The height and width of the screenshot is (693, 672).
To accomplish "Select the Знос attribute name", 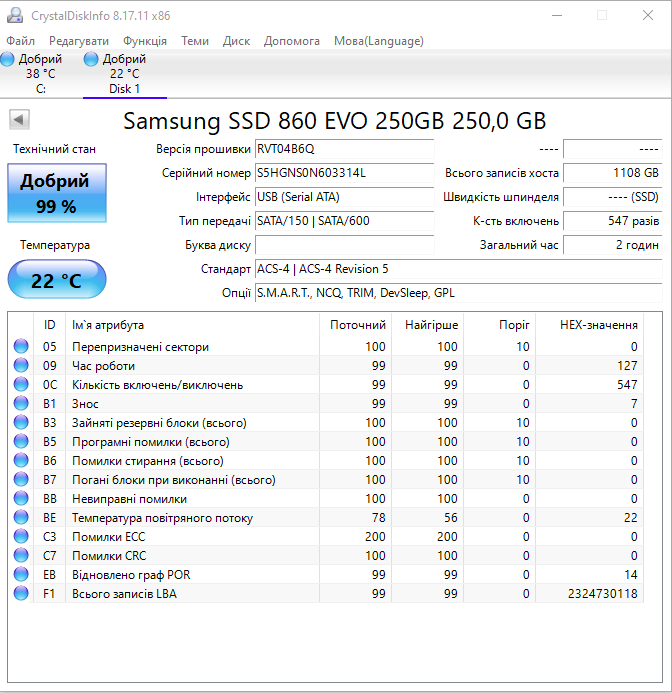I will (x=85, y=404).
